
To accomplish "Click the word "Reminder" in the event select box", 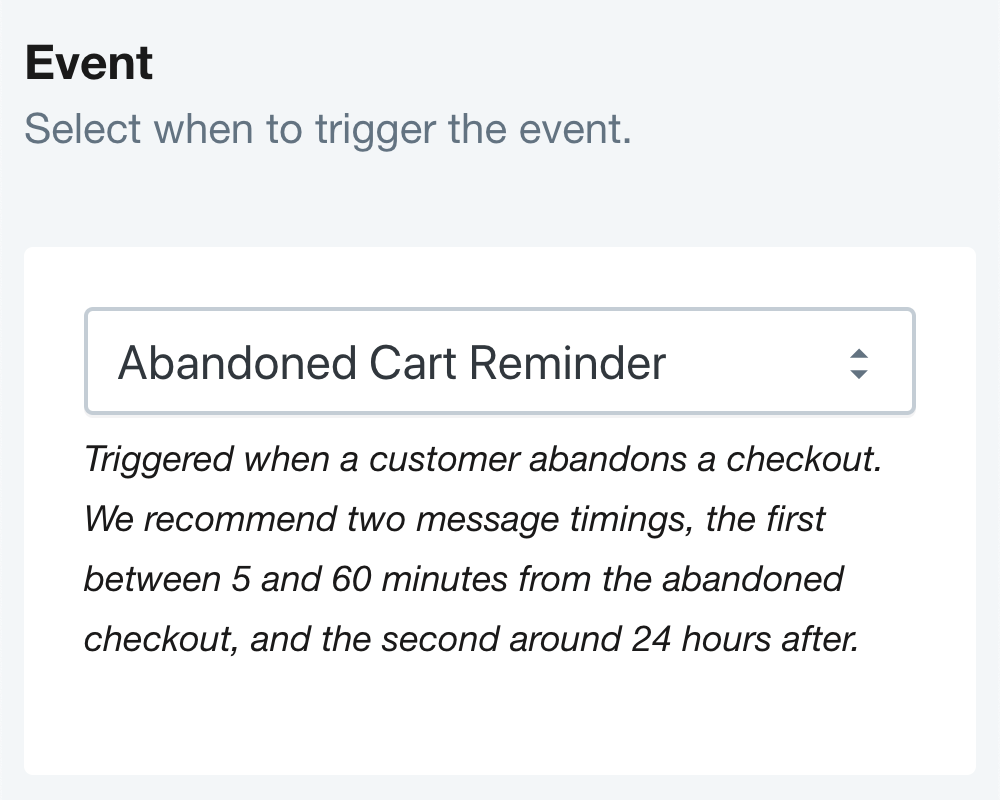I will (567, 363).
